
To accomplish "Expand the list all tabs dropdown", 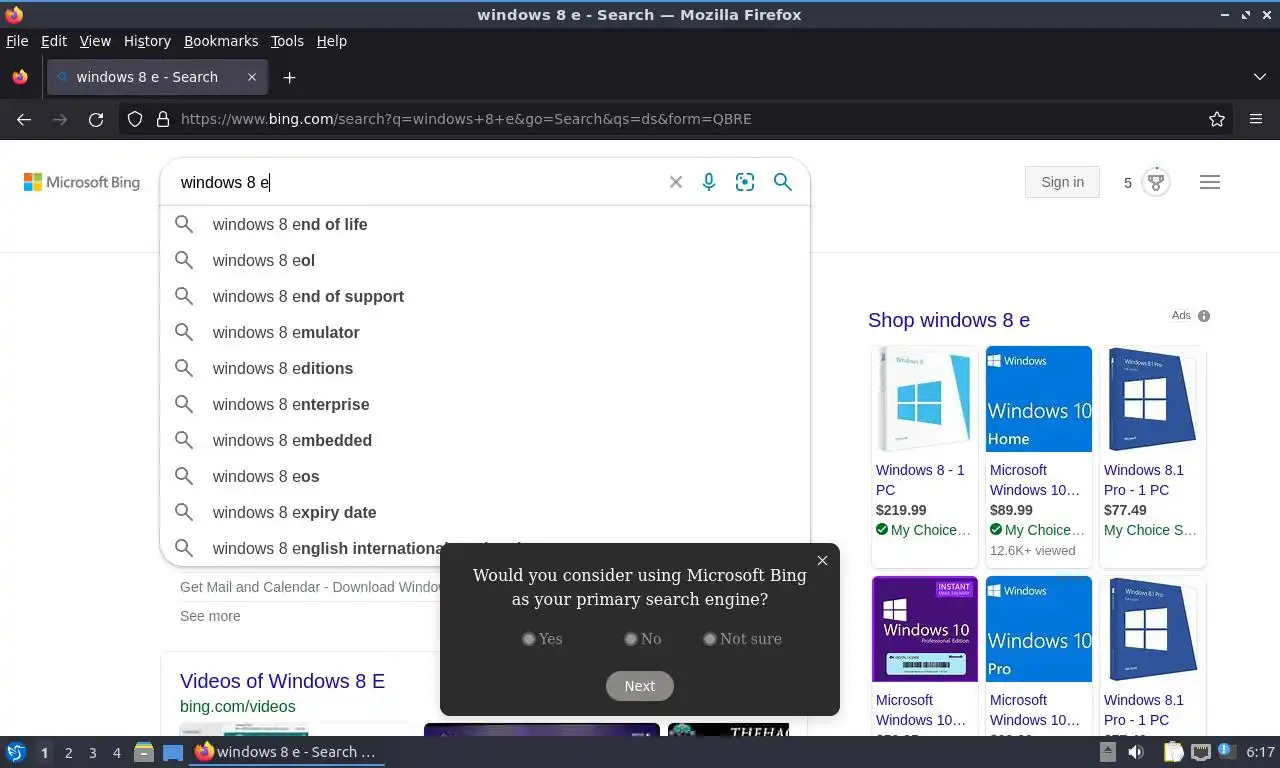I will tap(1260, 77).
